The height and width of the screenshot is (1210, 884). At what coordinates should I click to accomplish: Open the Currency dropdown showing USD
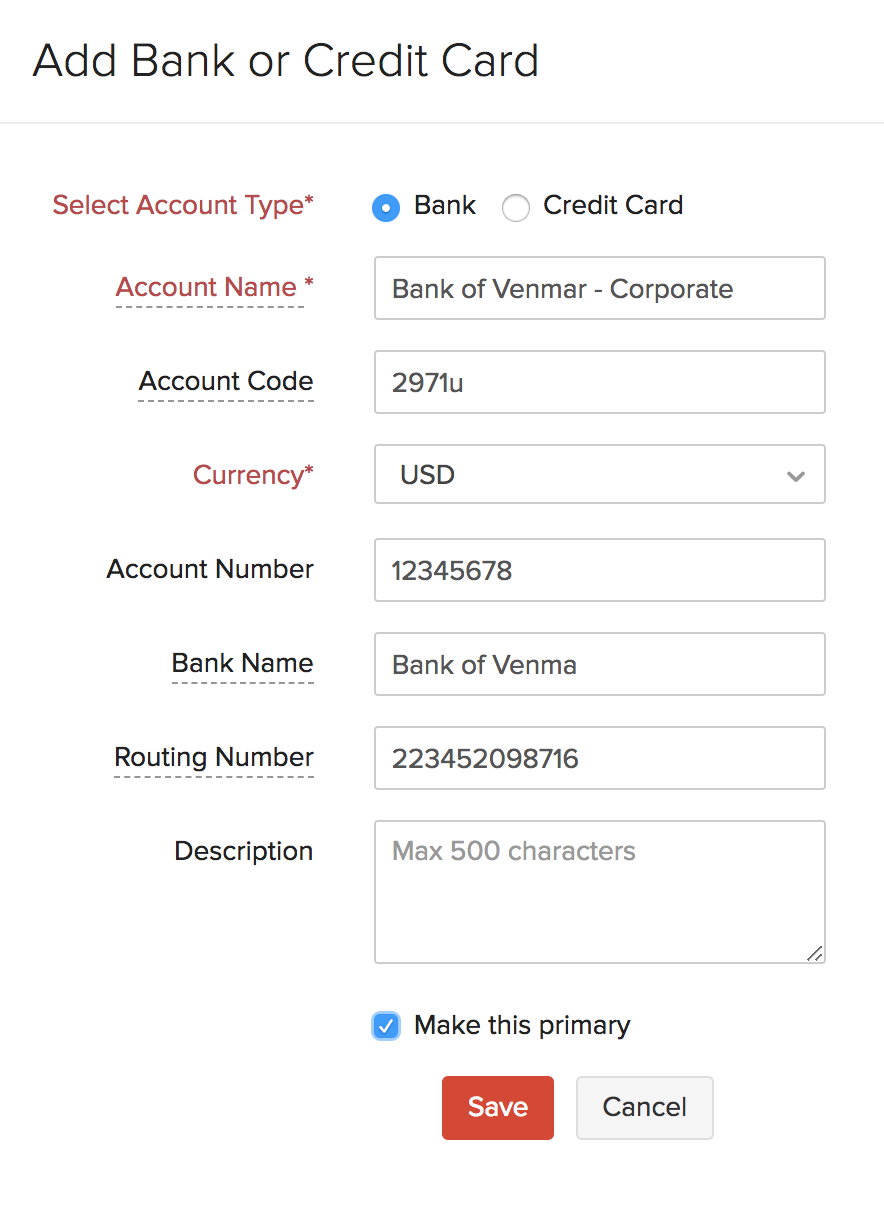[599, 474]
